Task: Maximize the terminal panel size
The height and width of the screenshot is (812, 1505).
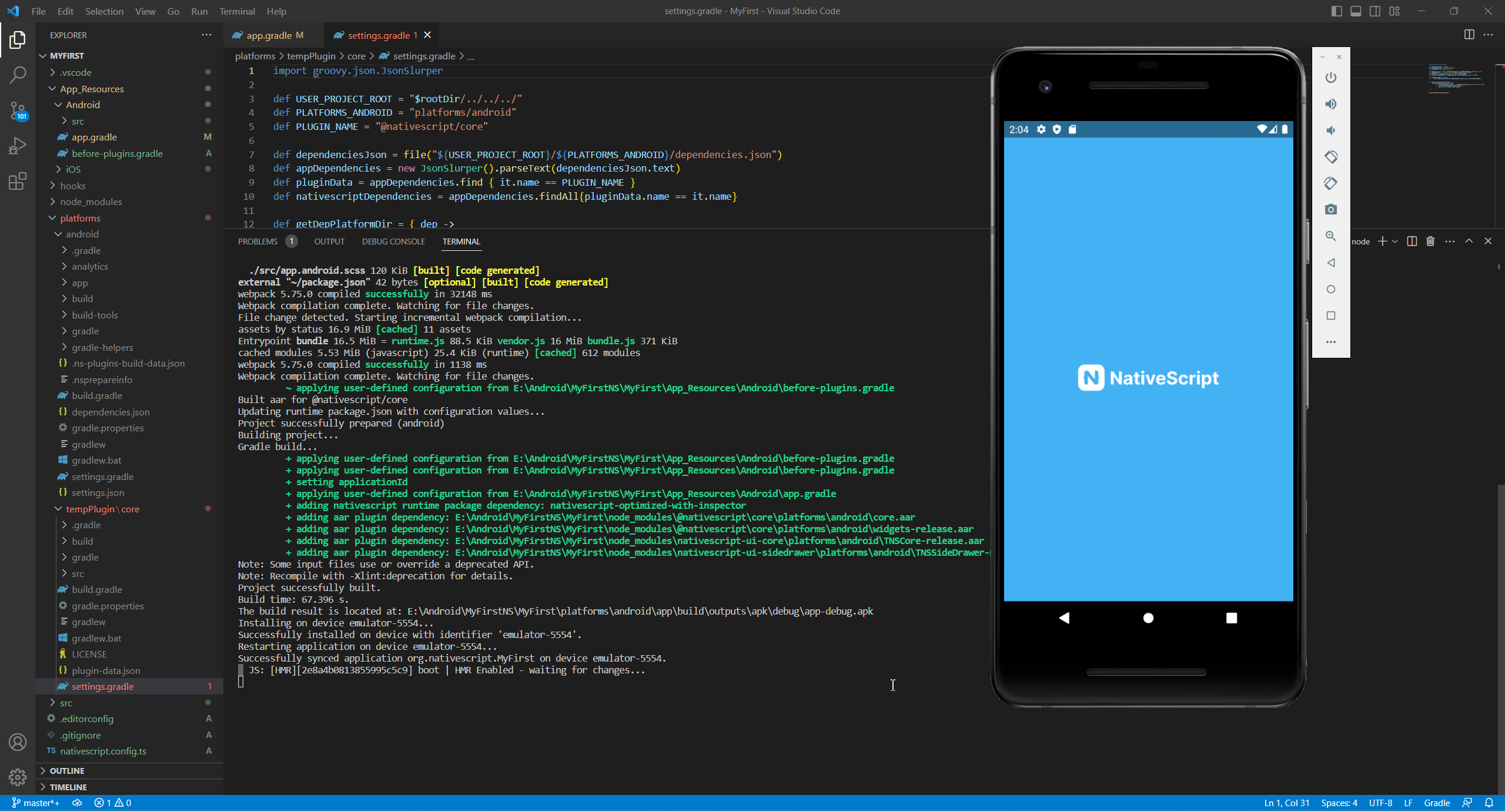Action: click(1469, 241)
